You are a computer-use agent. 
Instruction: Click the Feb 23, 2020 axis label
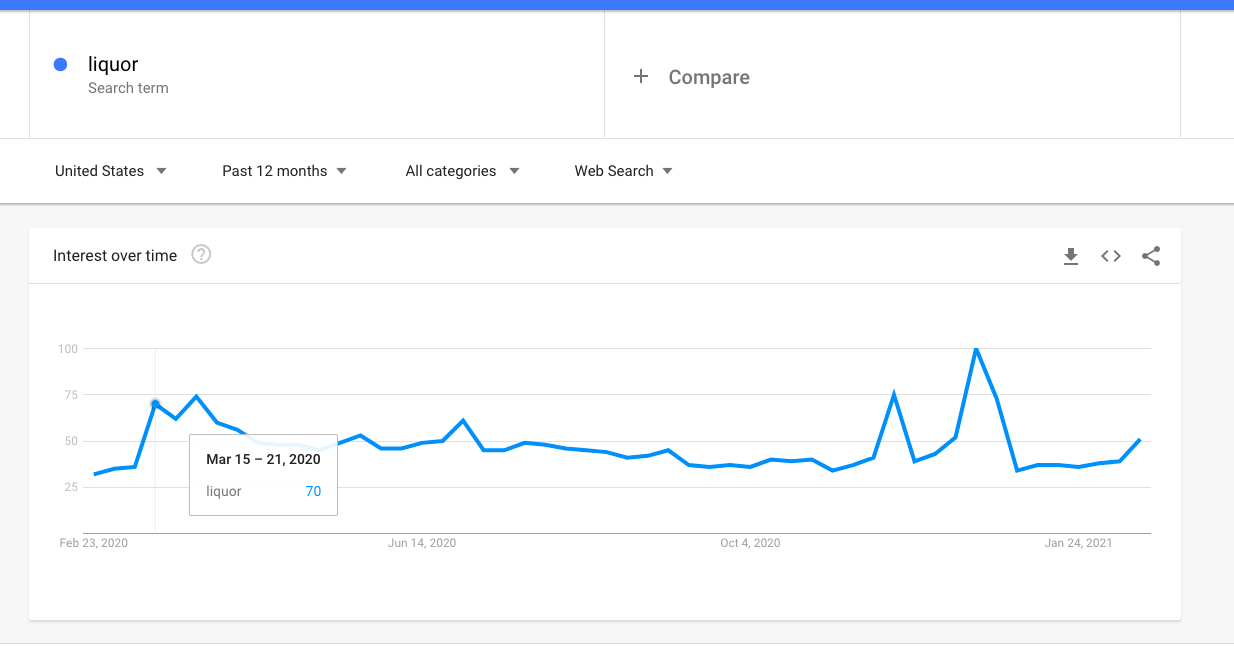[x=94, y=543]
